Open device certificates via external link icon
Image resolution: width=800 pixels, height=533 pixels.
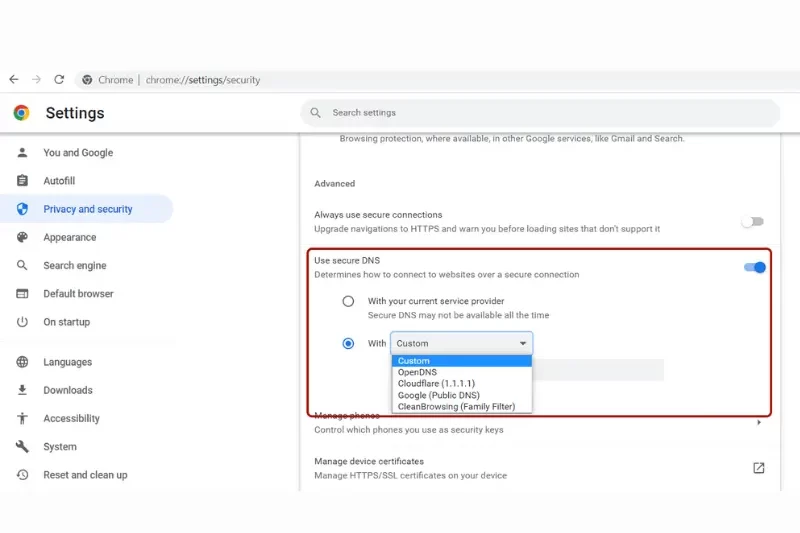[x=759, y=468]
